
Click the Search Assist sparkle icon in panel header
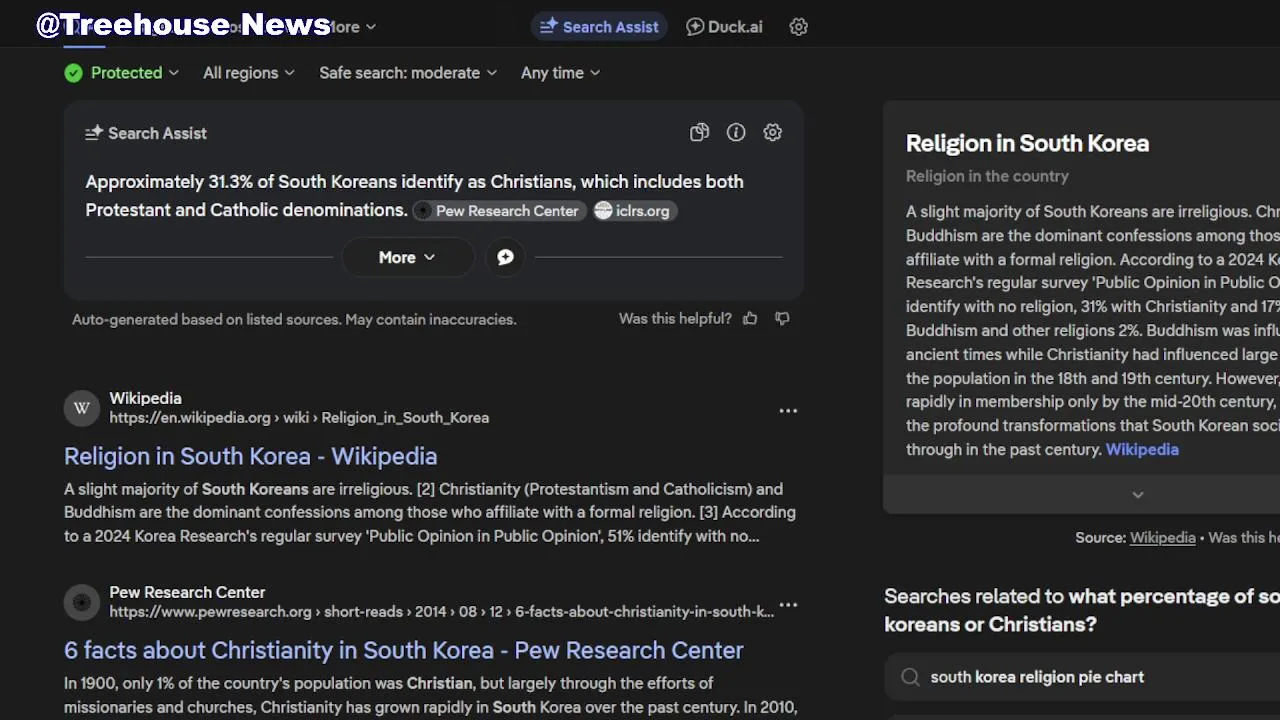(x=94, y=133)
